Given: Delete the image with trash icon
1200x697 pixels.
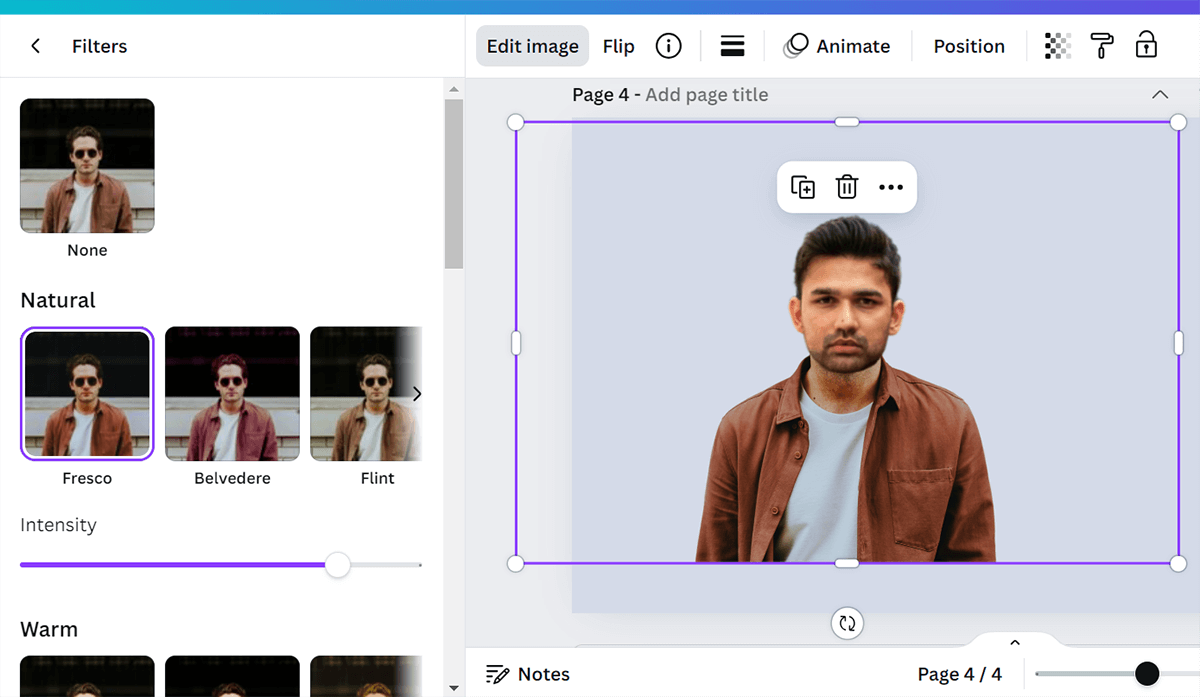Looking at the screenshot, I should point(847,187).
